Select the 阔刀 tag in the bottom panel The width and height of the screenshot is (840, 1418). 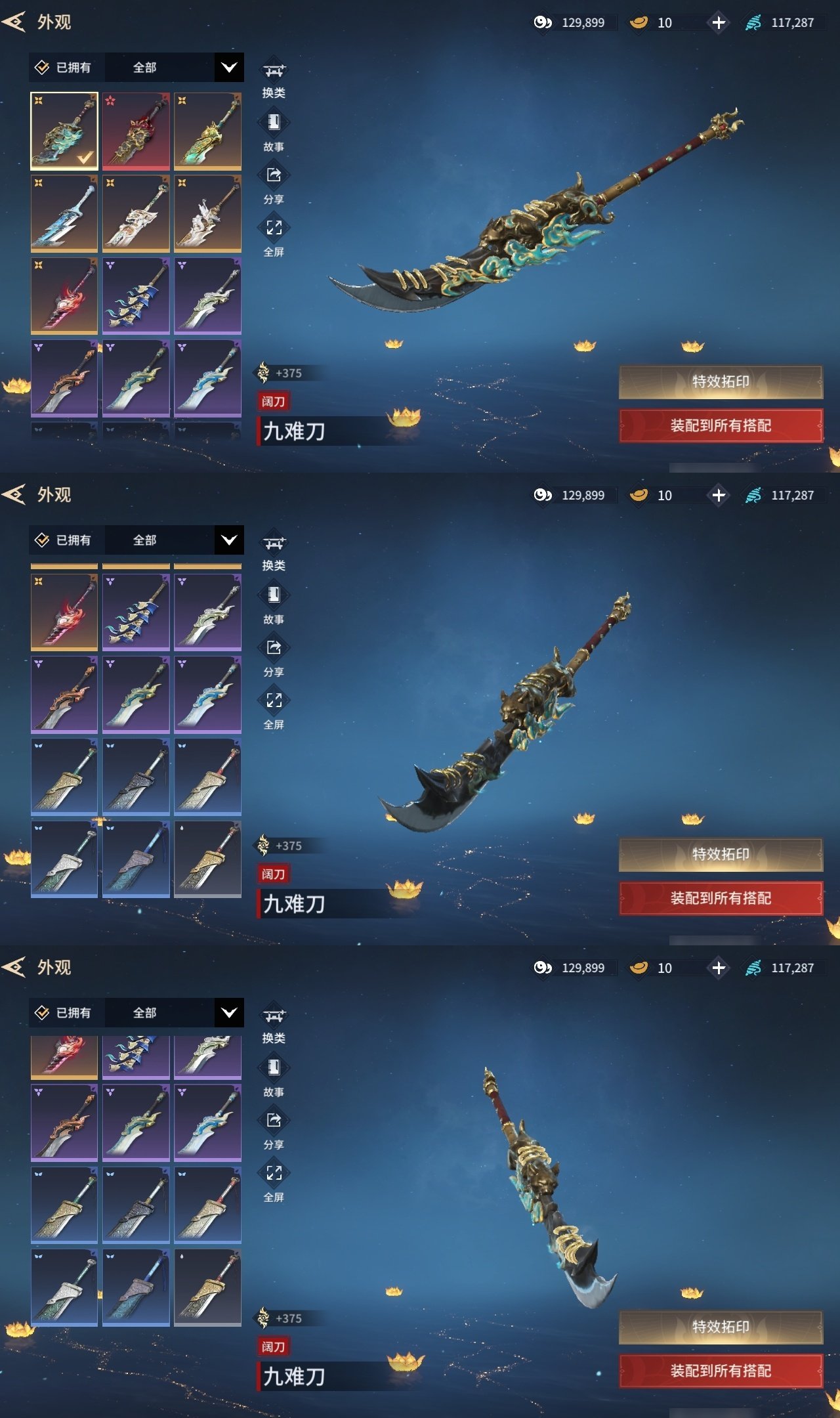click(274, 1346)
